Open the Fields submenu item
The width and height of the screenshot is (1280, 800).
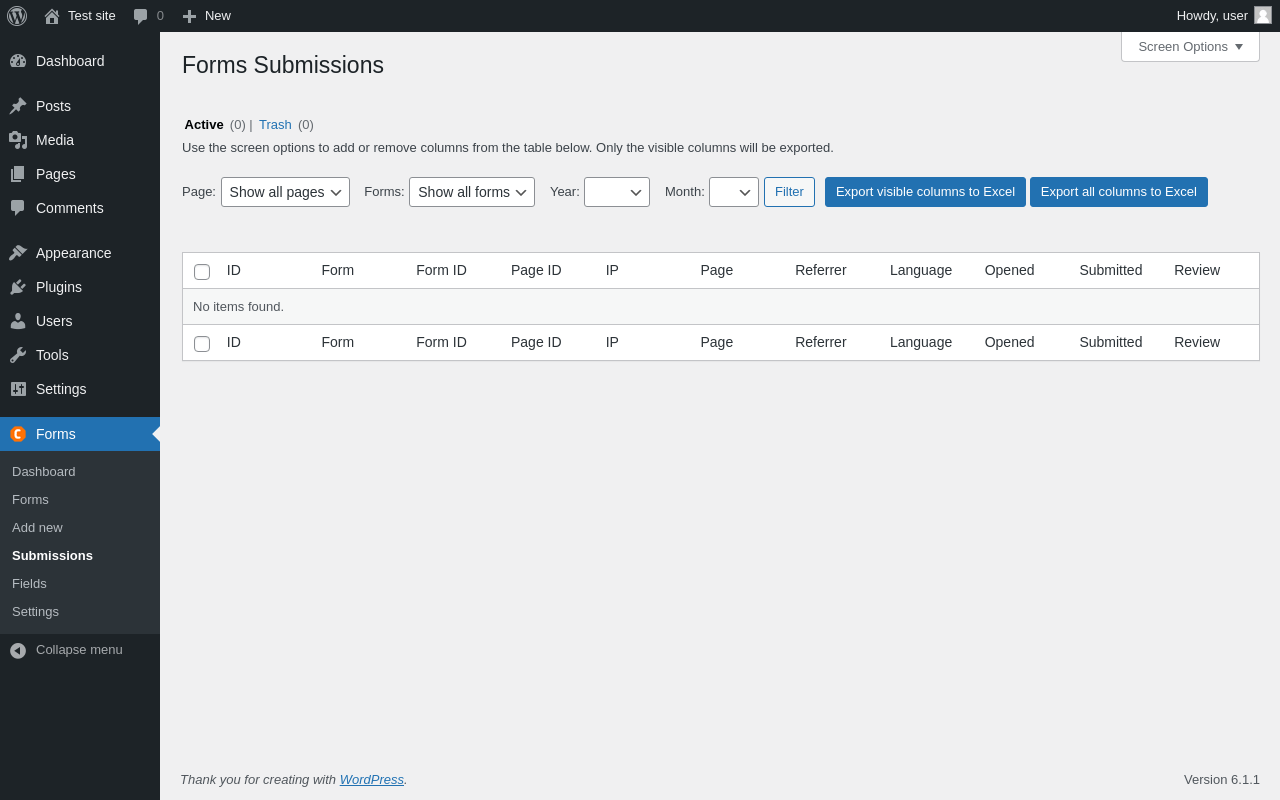coord(29,583)
